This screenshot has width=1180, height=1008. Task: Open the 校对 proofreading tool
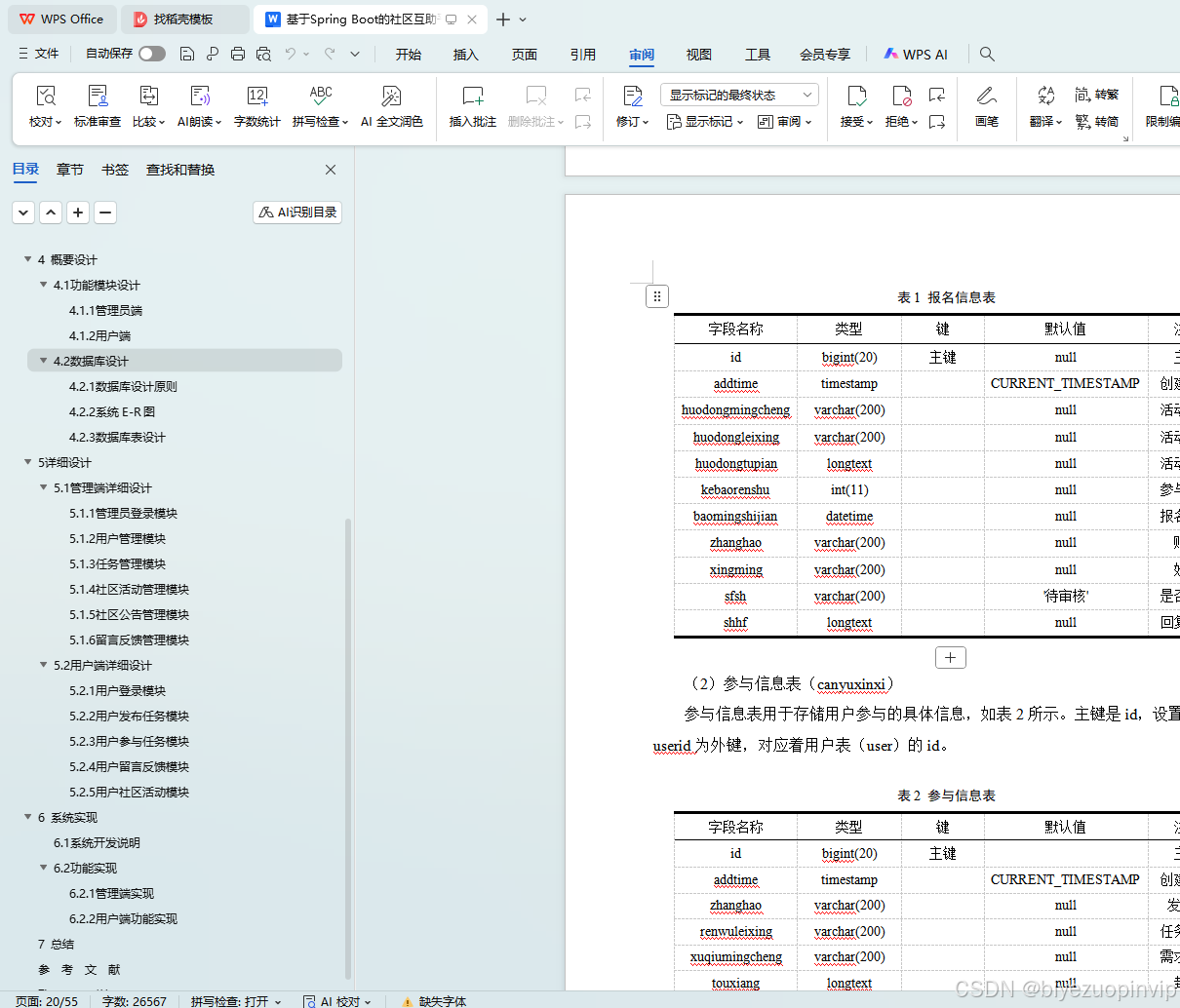tap(46, 106)
